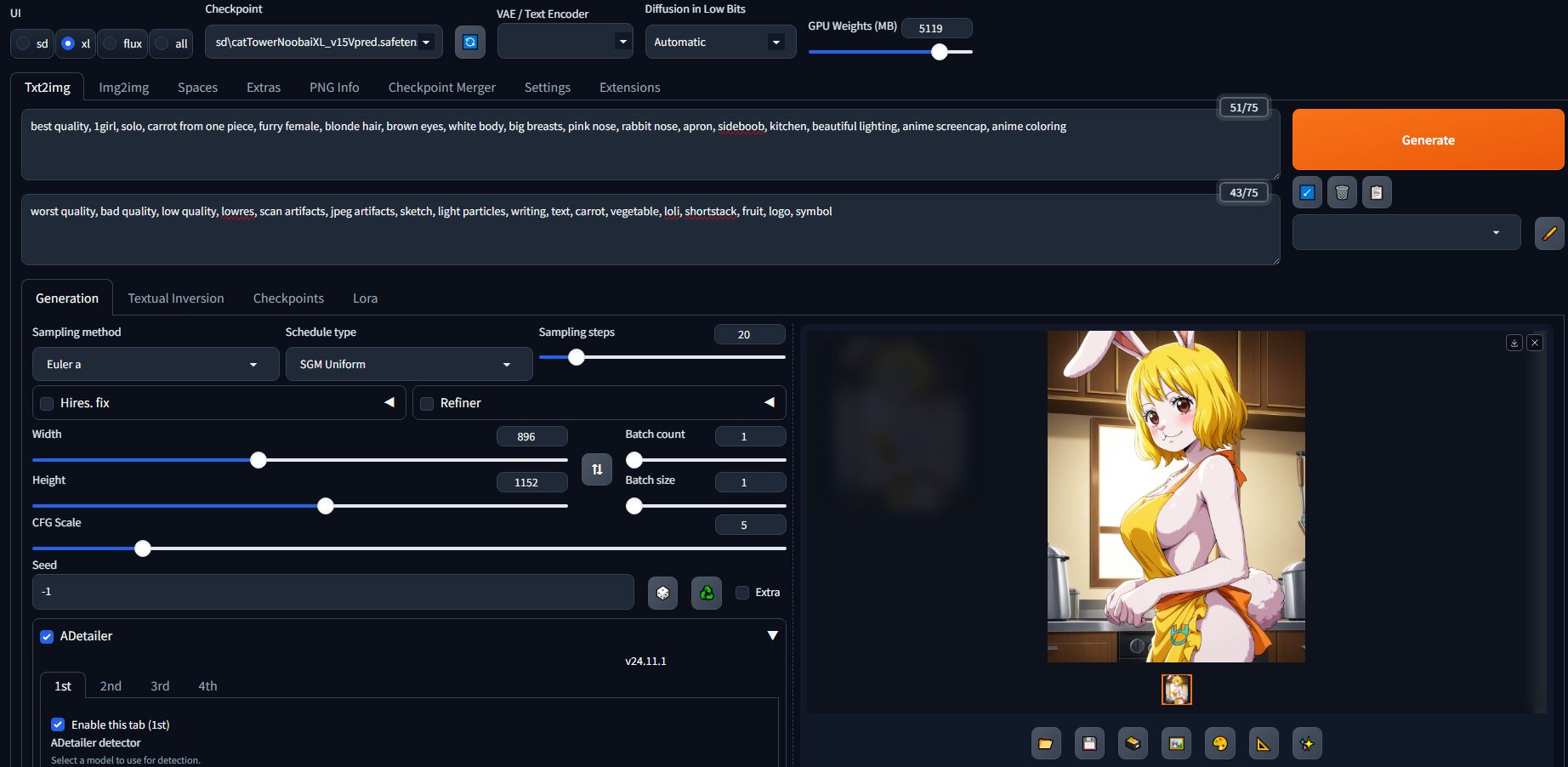This screenshot has width=1568, height=767.
Task: Reuse last seed with the recycle icon
Action: coord(707,593)
